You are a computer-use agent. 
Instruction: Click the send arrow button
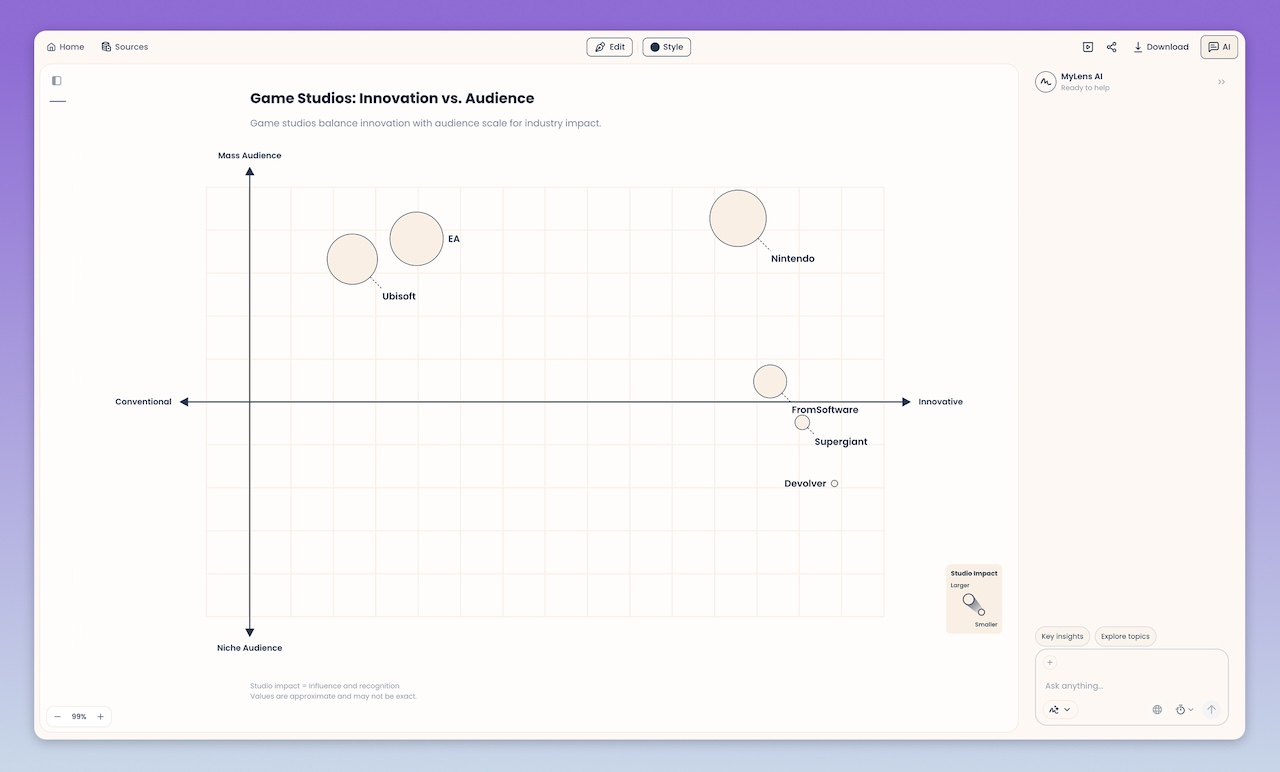pyautogui.click(x=1211, y=709)
